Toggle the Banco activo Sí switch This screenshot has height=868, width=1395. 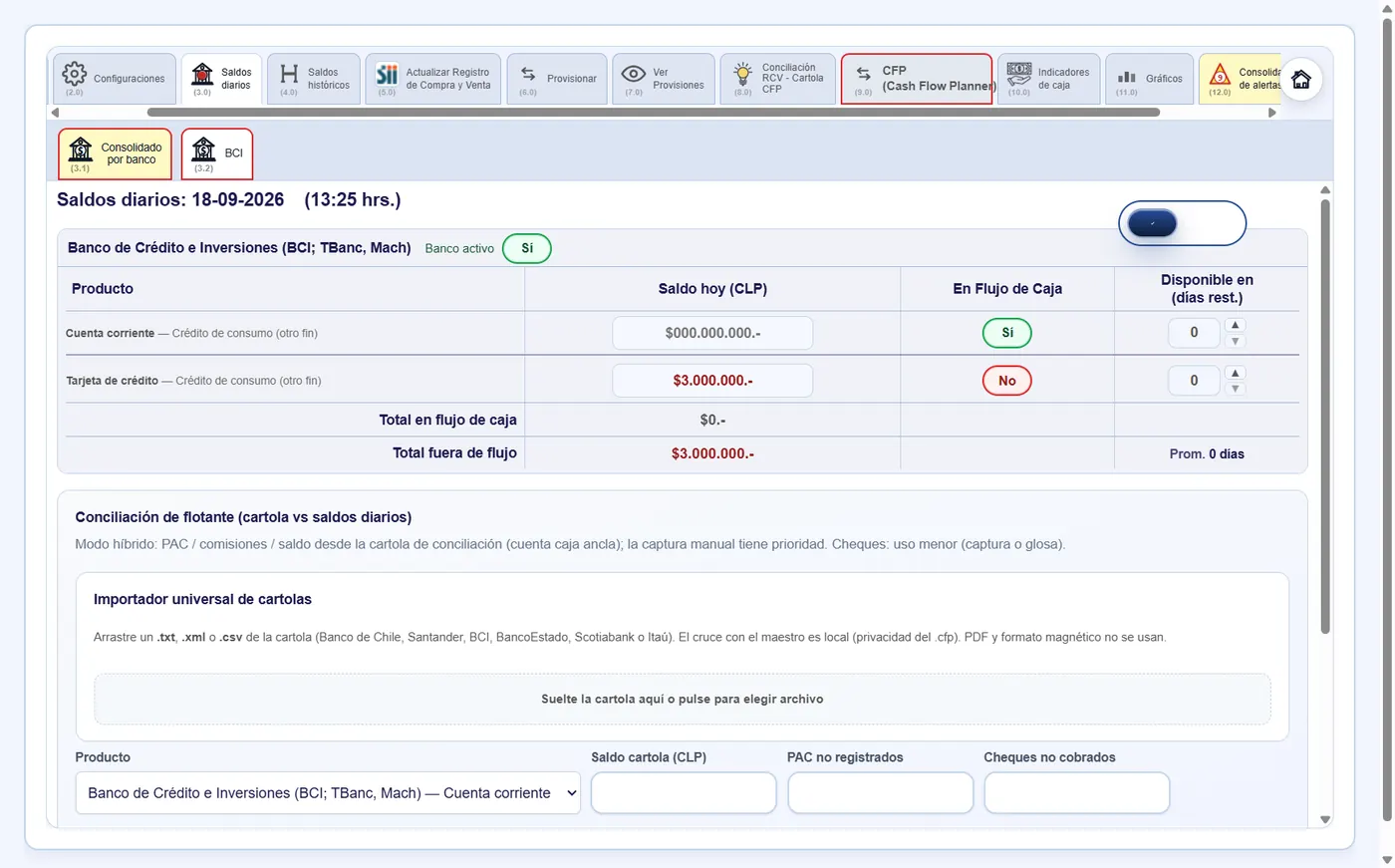(x=527, y=248)
